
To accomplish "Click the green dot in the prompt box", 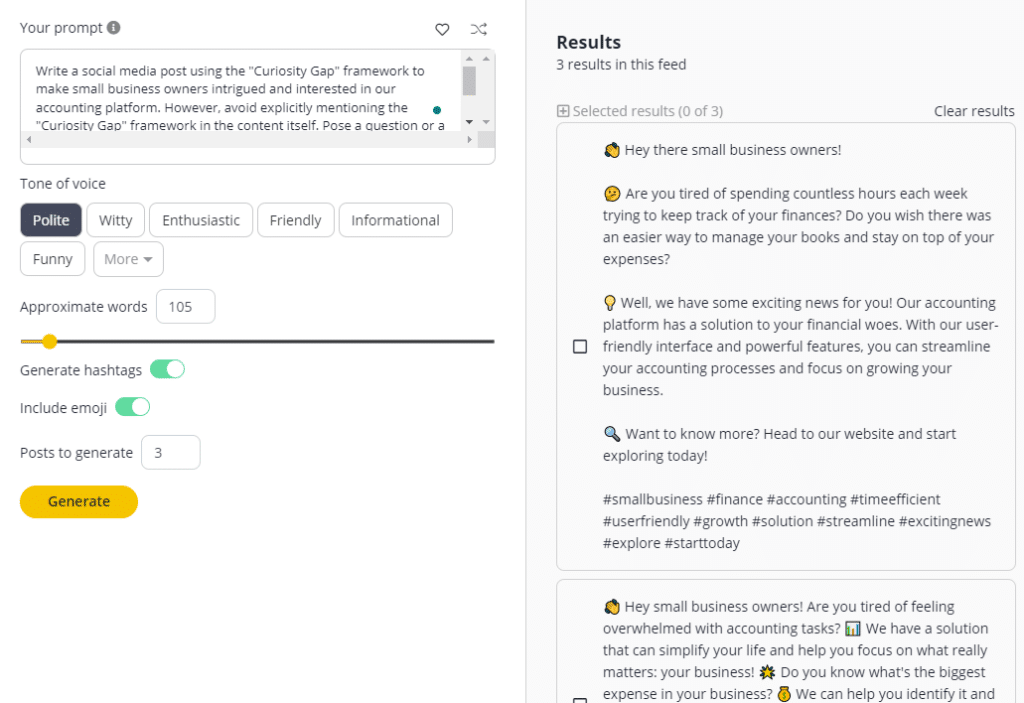I will [437, 110].
